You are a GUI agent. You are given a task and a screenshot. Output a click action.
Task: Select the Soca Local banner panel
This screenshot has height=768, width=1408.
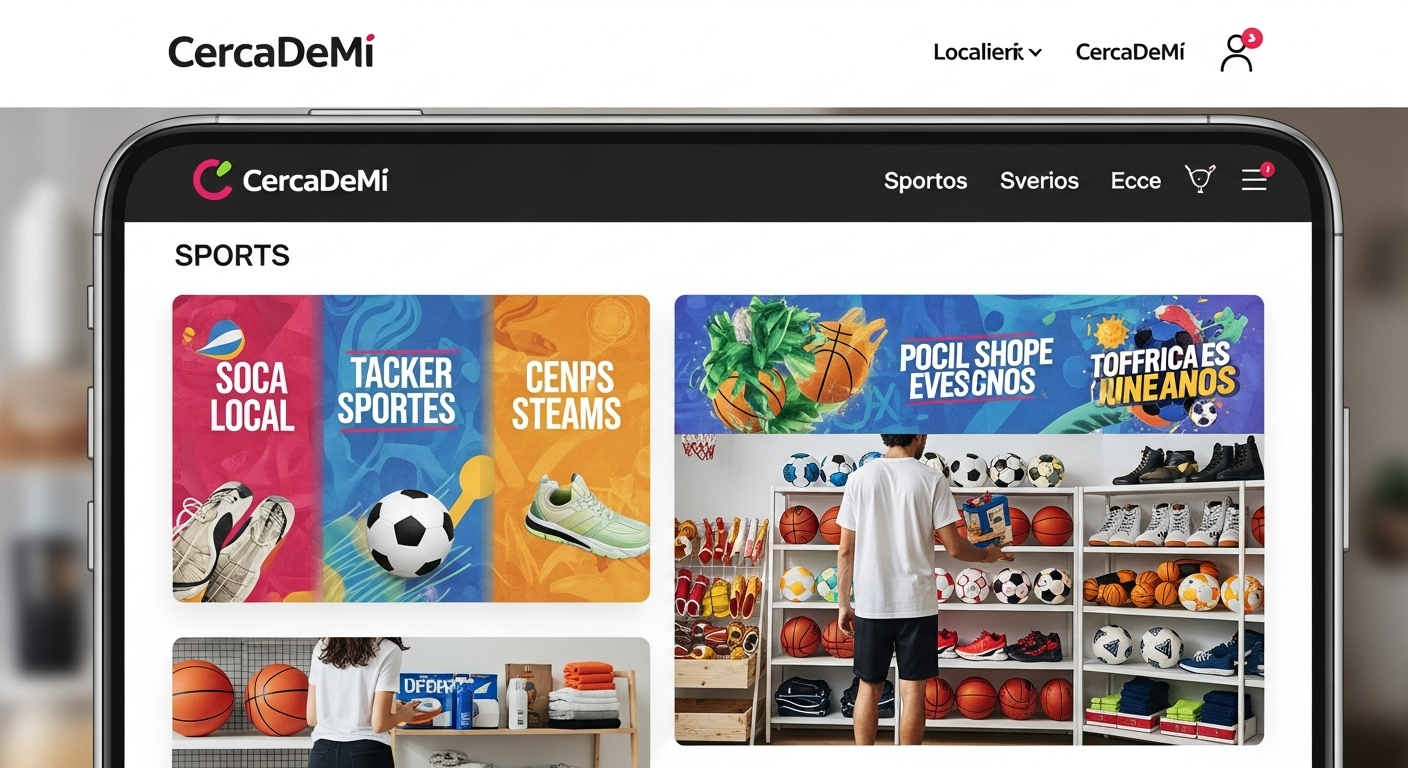click(247, 448)
